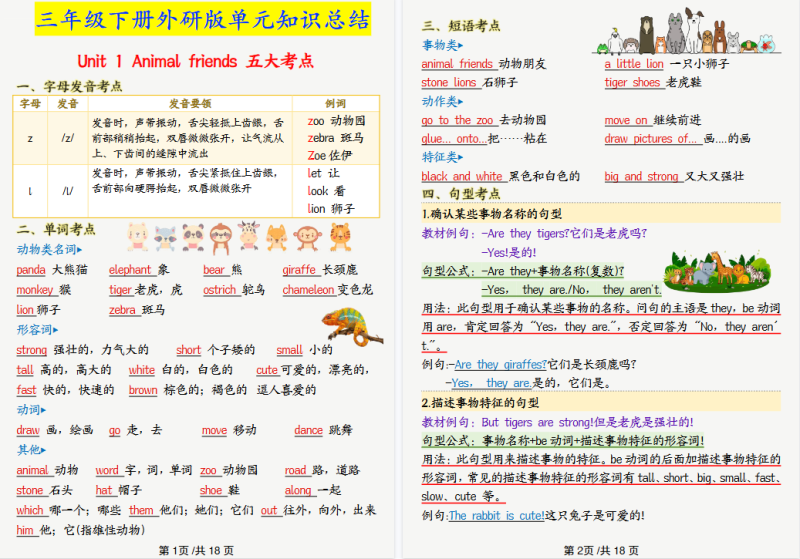Click the subheading 形容词
Screen dimensions: 800x559
pyautogui.click(x=37, y=330)
